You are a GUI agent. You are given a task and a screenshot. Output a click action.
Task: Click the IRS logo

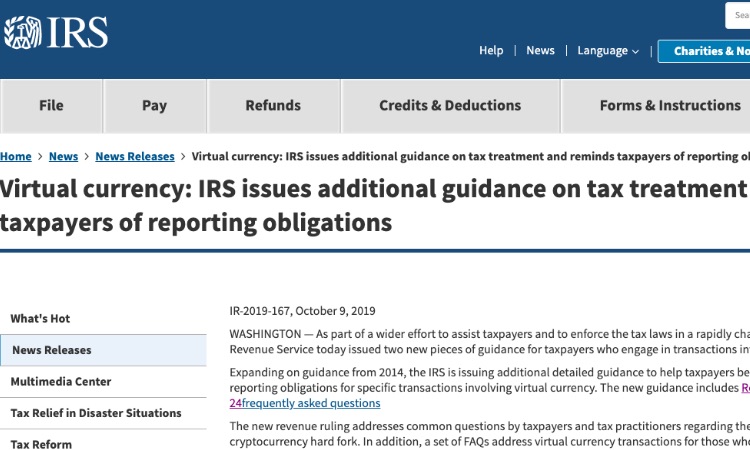tap(56, 33)
